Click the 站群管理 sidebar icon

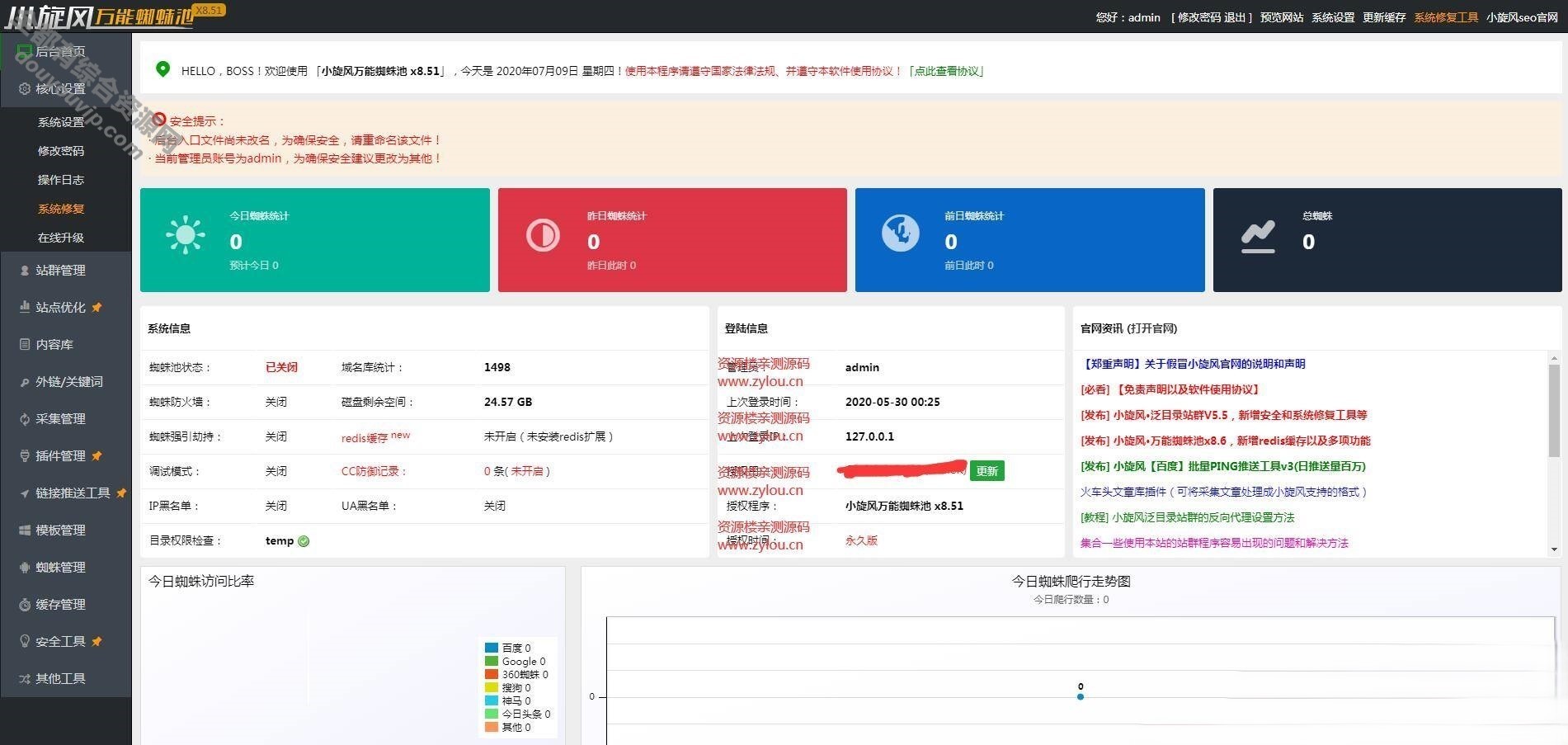(x=25, y=270)
